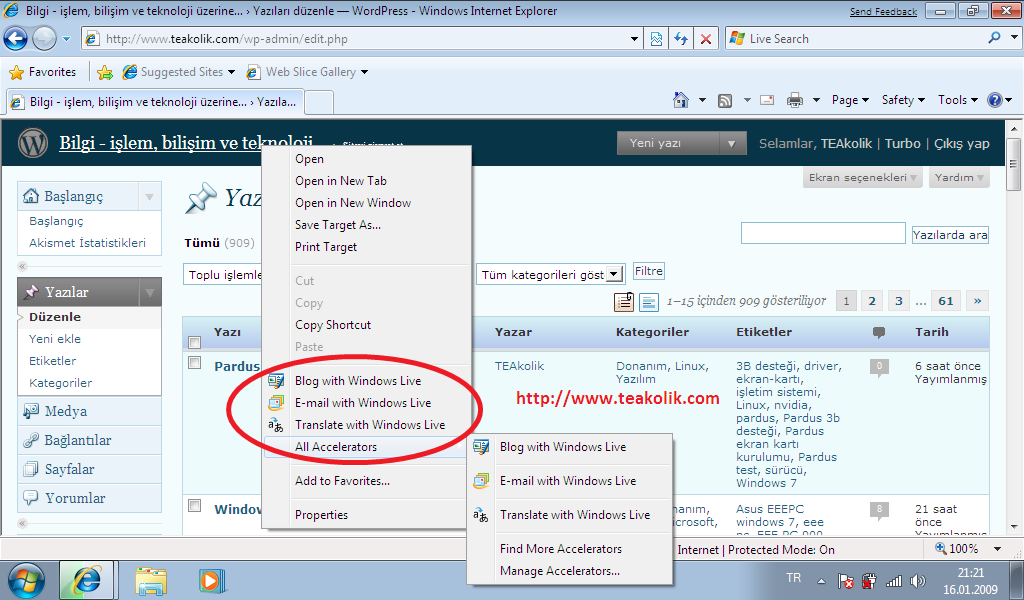Click the Read Mail icon

click(x=767, y=100)
